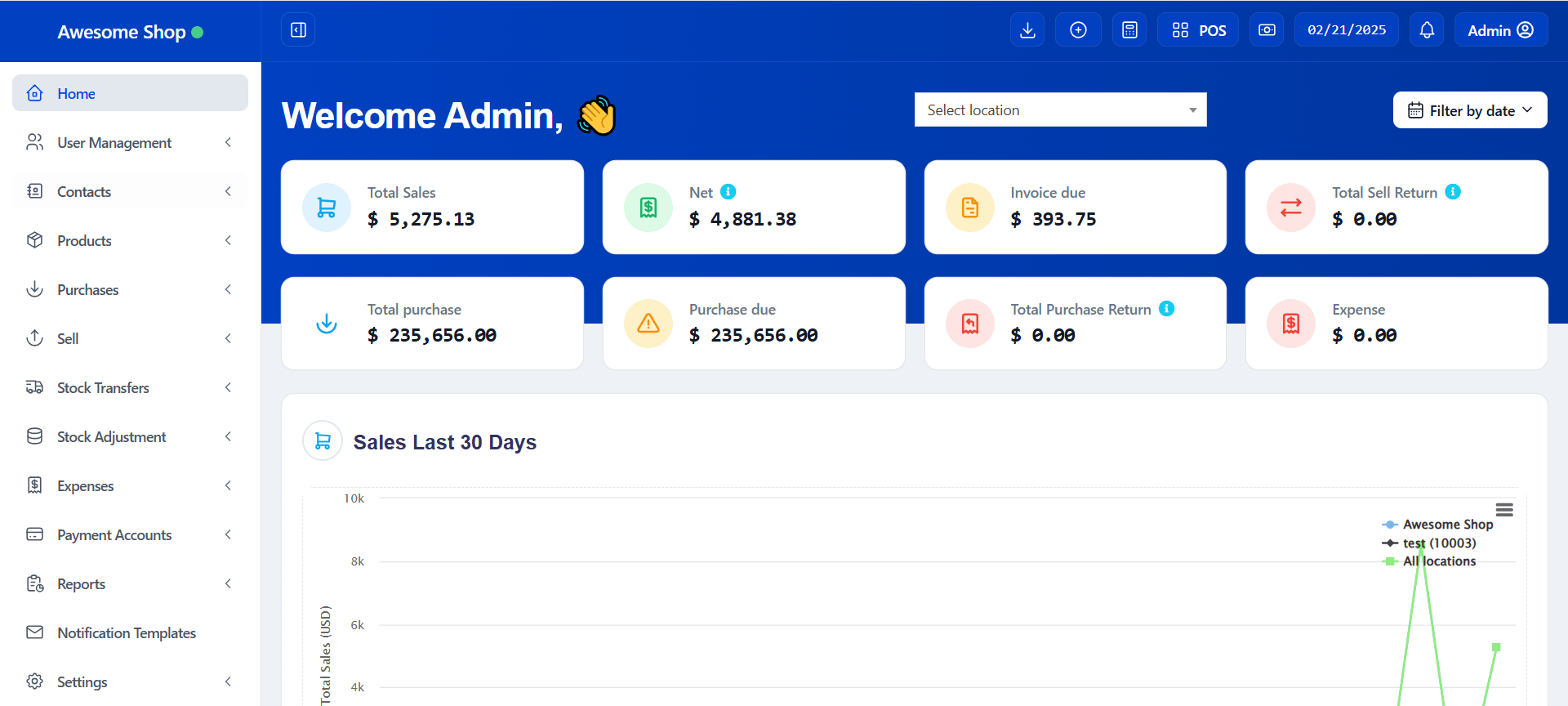Screen dimensions: 1568x706
Task: Open the Filter by date dropdown
Action: (1470, 110)
